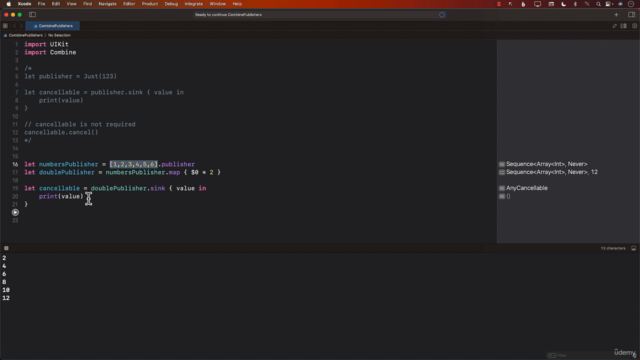
Task: Click No Selection in the jump bar
Action: coord(59,35)
